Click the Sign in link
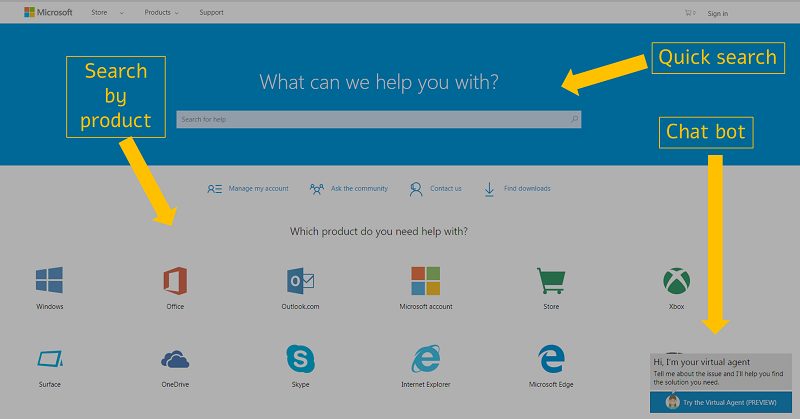Viewport: 800px width, 419px height. (717, 14)
